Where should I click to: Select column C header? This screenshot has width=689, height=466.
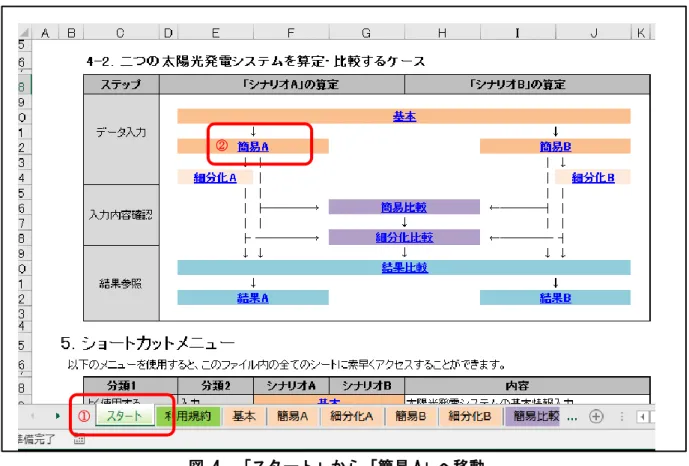120,33
